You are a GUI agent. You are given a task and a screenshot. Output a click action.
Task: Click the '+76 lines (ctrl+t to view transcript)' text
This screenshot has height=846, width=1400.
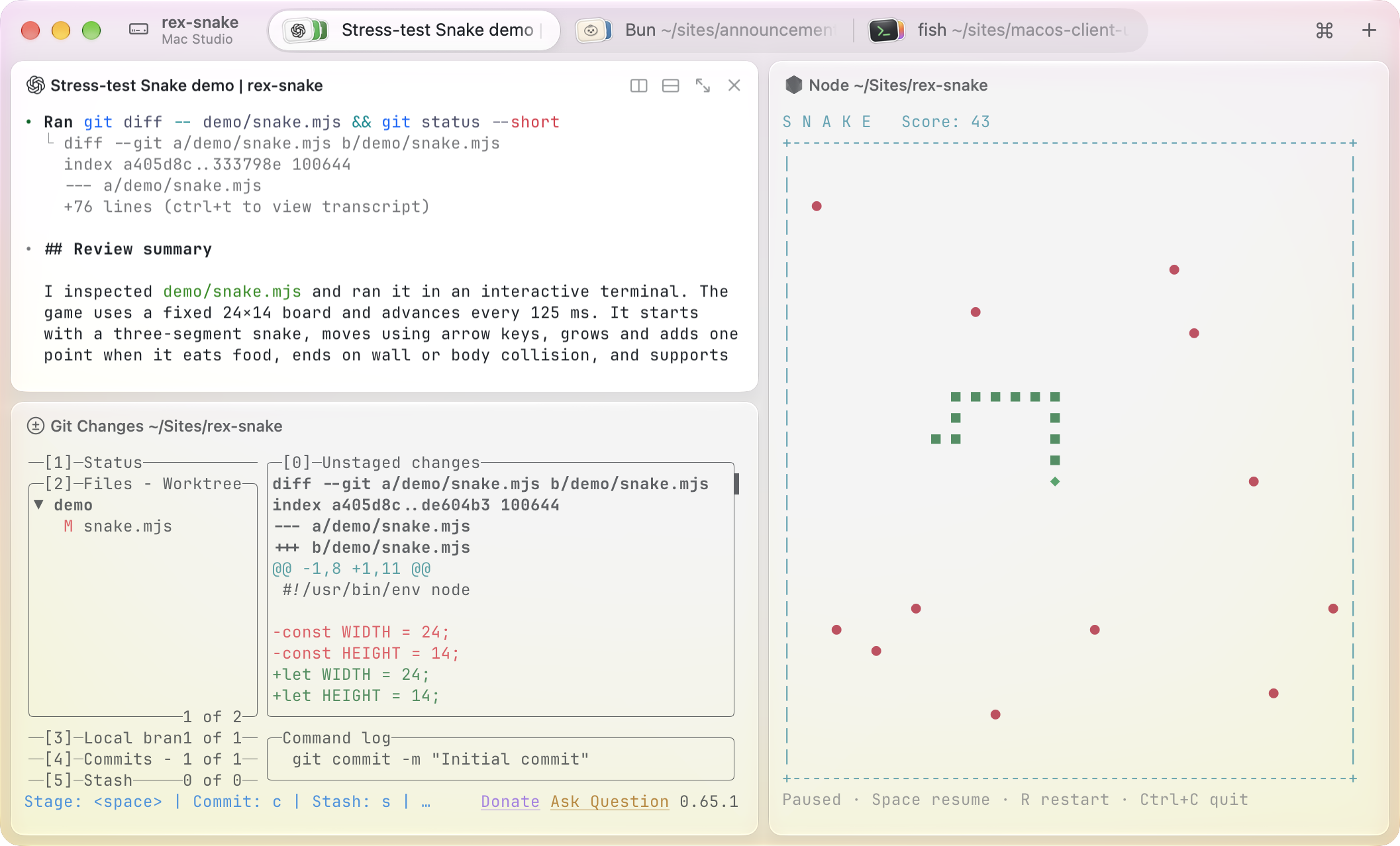[246, 207]
